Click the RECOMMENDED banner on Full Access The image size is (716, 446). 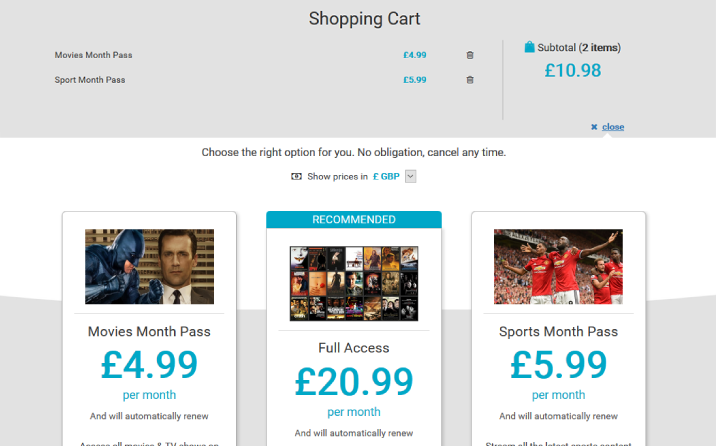tap(353, 220)
